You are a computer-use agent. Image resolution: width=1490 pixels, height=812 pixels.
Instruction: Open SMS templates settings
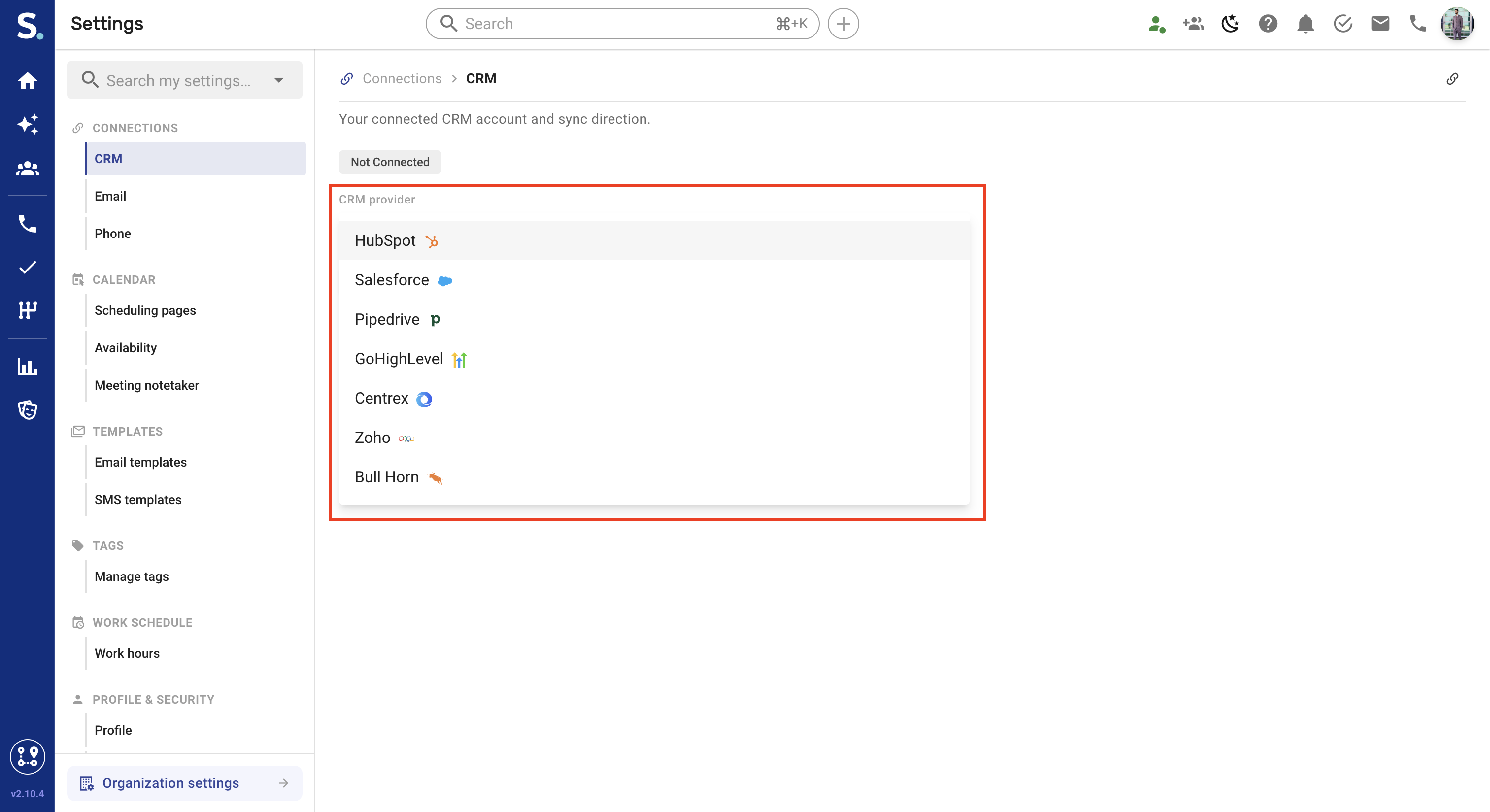pos(196,500)
